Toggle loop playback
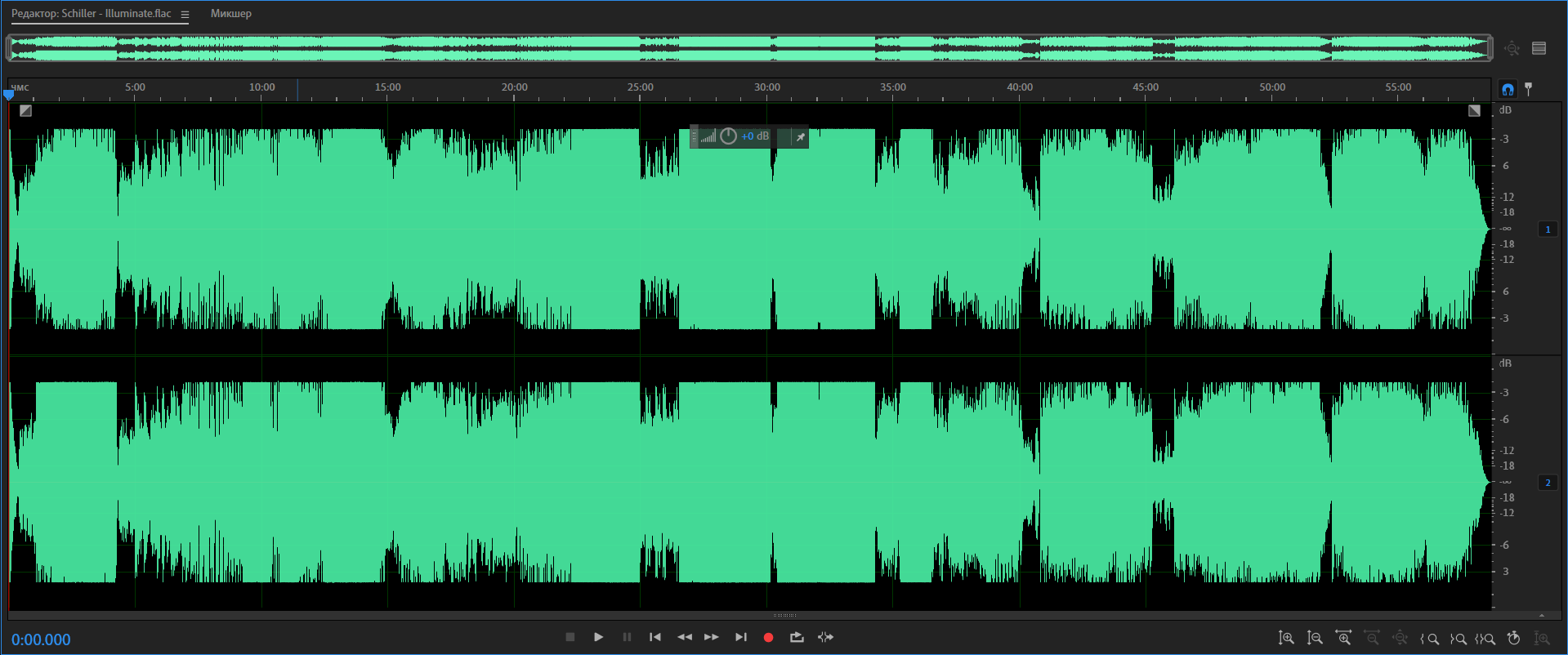This screenshot has height=655, width=1568. (x=797, y=637)
